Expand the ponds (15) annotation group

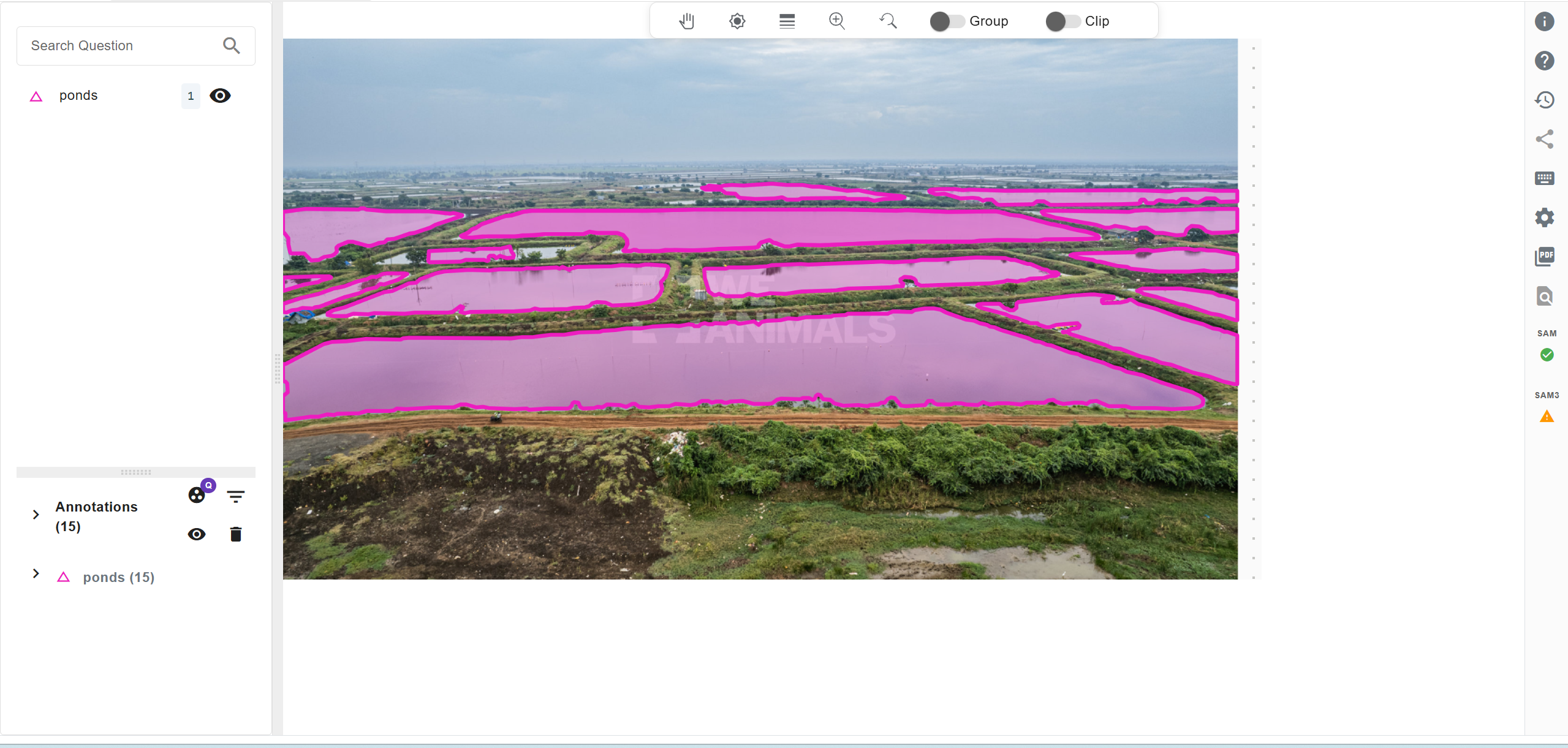coord(36,573)
